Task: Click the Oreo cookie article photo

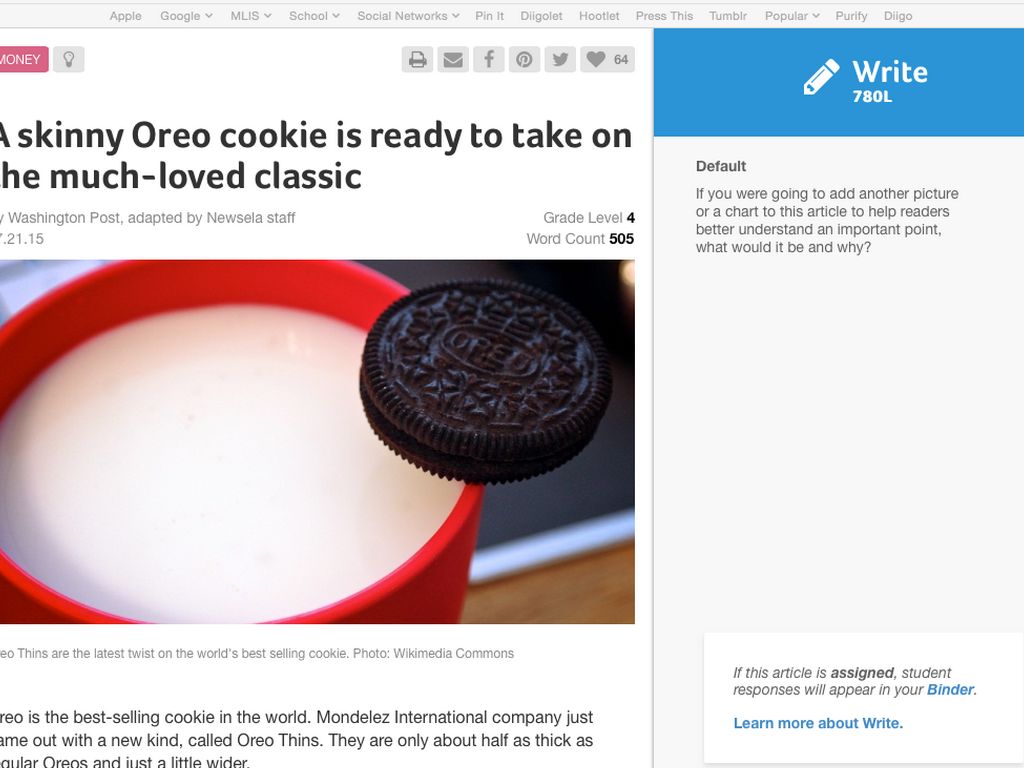Action: coord(317,441)
